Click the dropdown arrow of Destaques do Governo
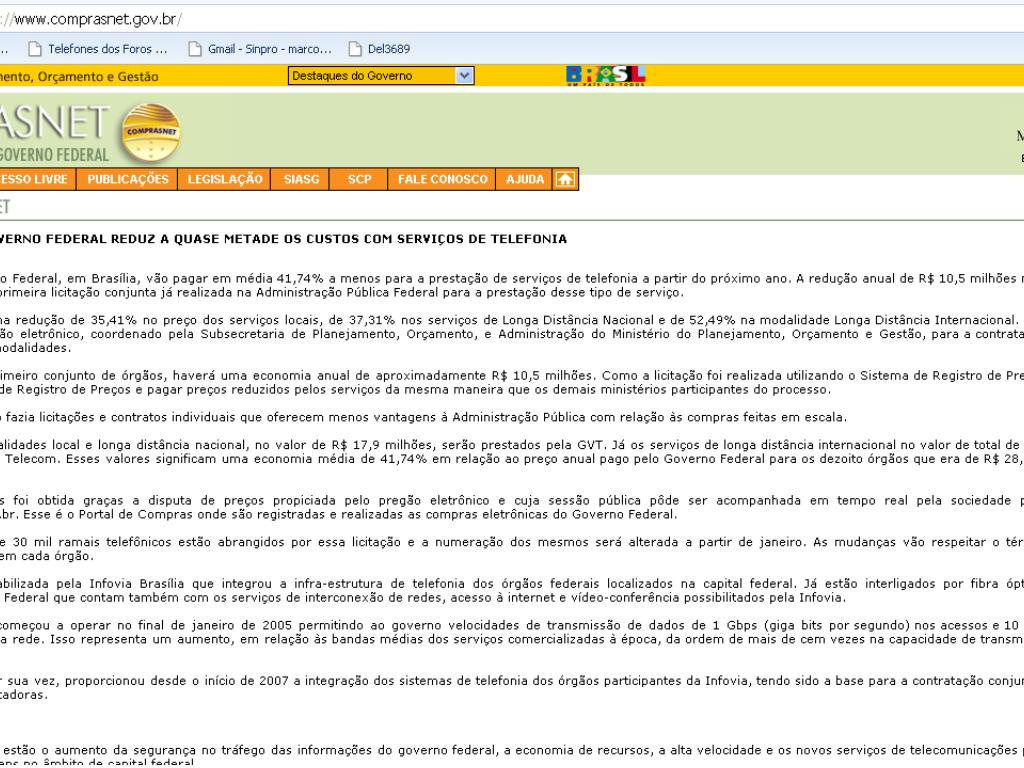 pyautogui.click(x=464, y=76)
